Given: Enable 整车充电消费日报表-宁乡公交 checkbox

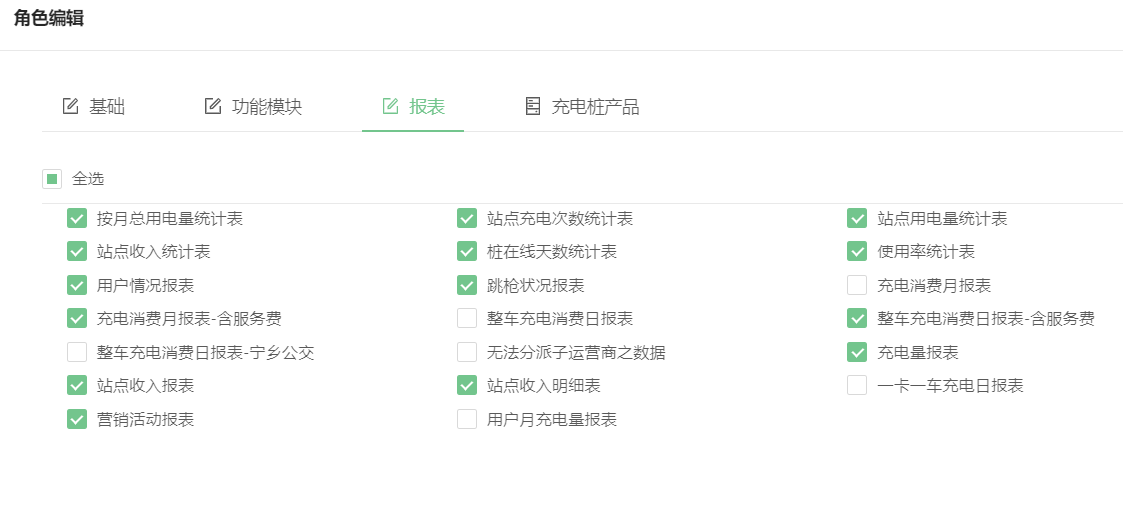Looking at the screenshot, I should point(77,352).
